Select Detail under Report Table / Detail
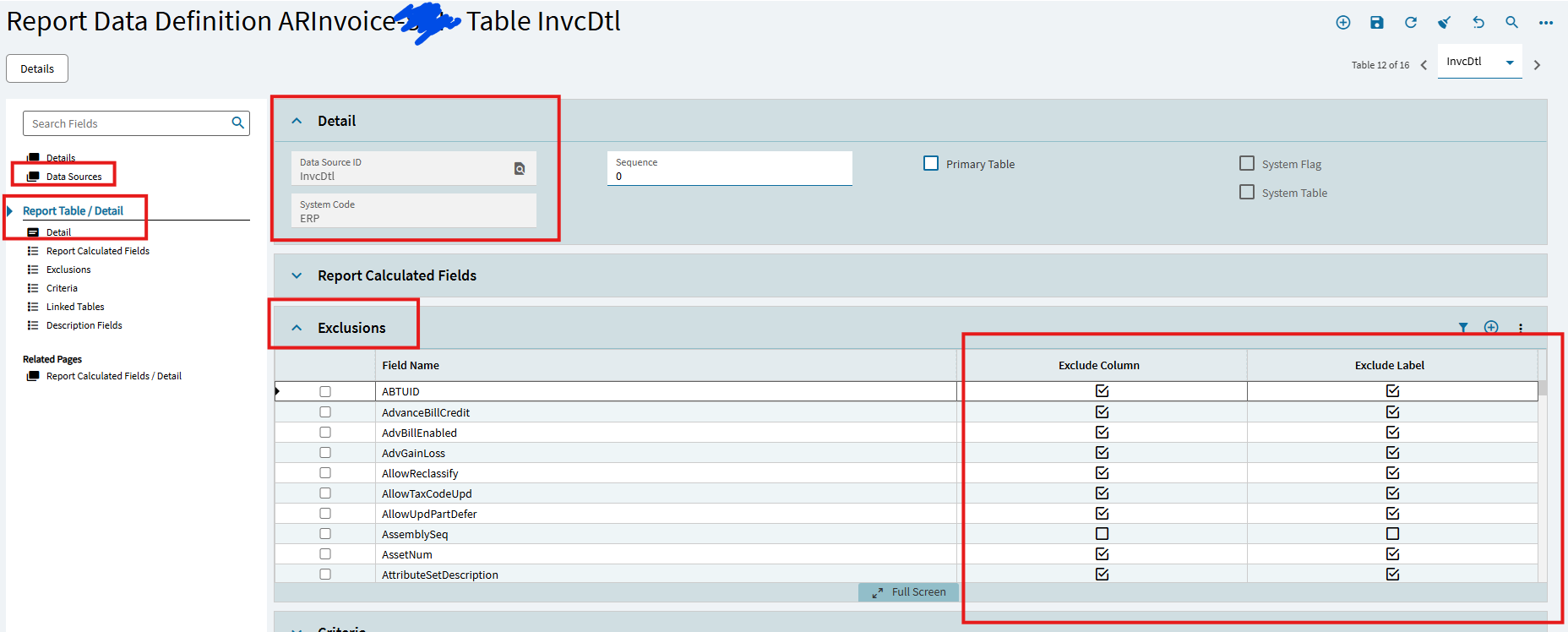 click(x=58, y=232)
